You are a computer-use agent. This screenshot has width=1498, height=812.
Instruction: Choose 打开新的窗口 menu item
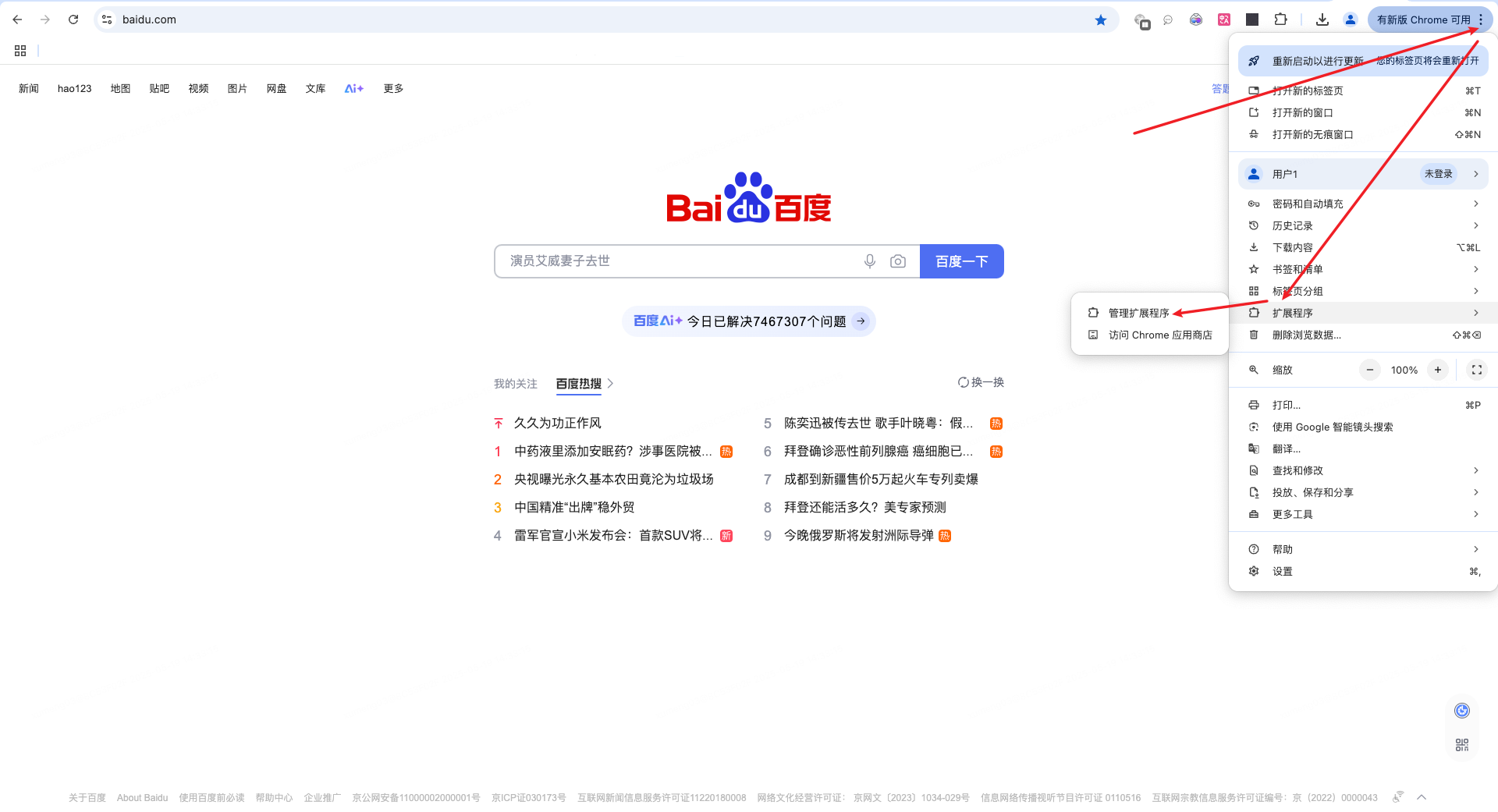click(1363, 112)
